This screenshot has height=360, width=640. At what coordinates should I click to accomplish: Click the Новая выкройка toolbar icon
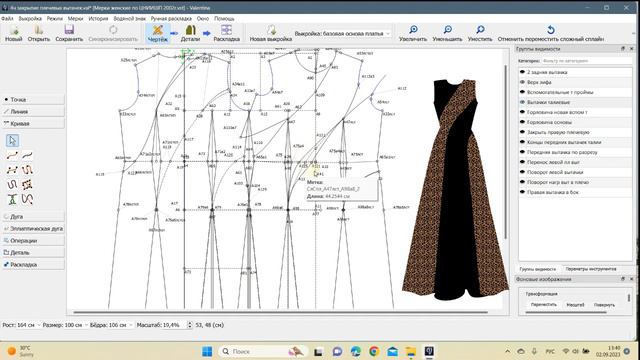tap(271, 30)
